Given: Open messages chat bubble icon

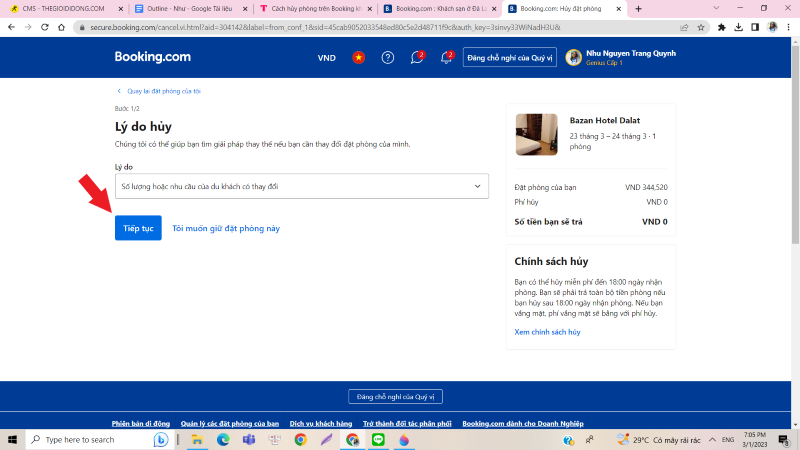Looking at the screenshot, I should coord(417,58).
